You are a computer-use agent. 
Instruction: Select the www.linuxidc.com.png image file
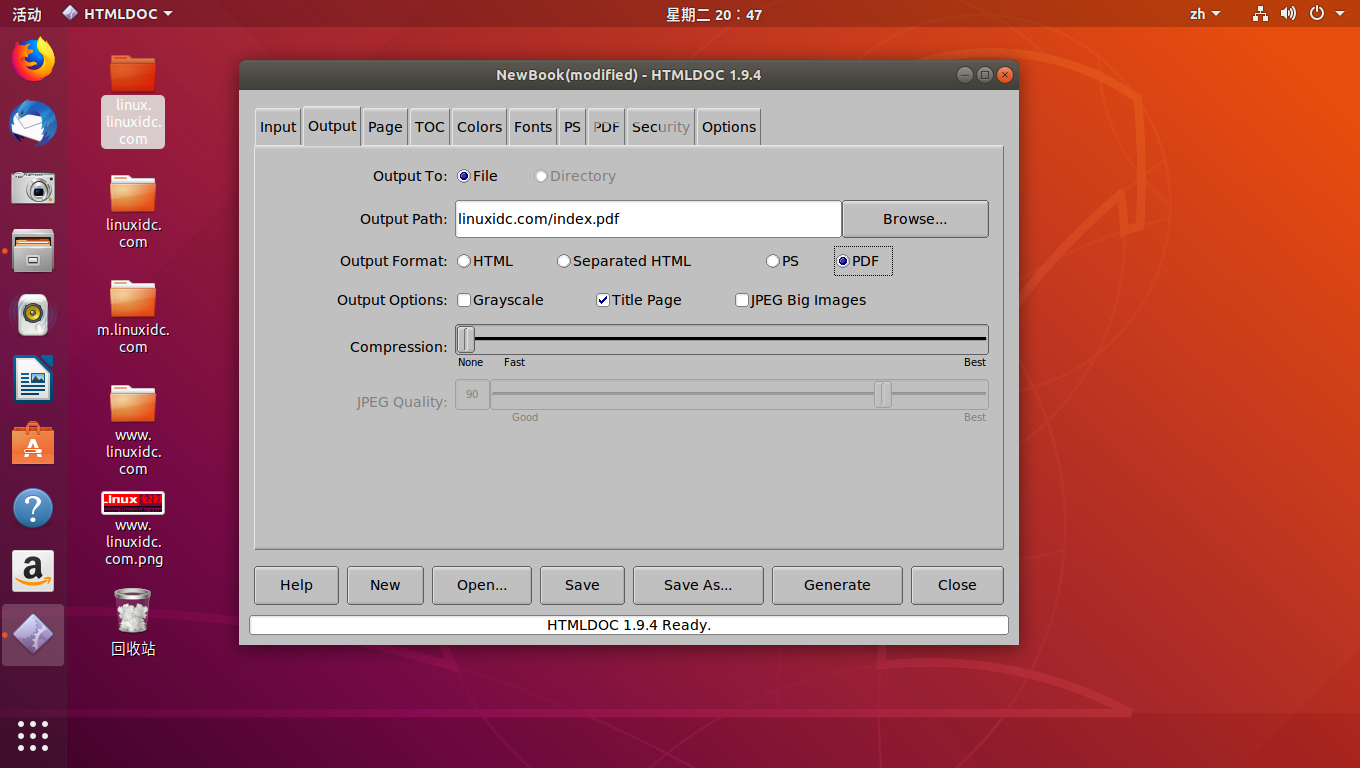(133, 529)
